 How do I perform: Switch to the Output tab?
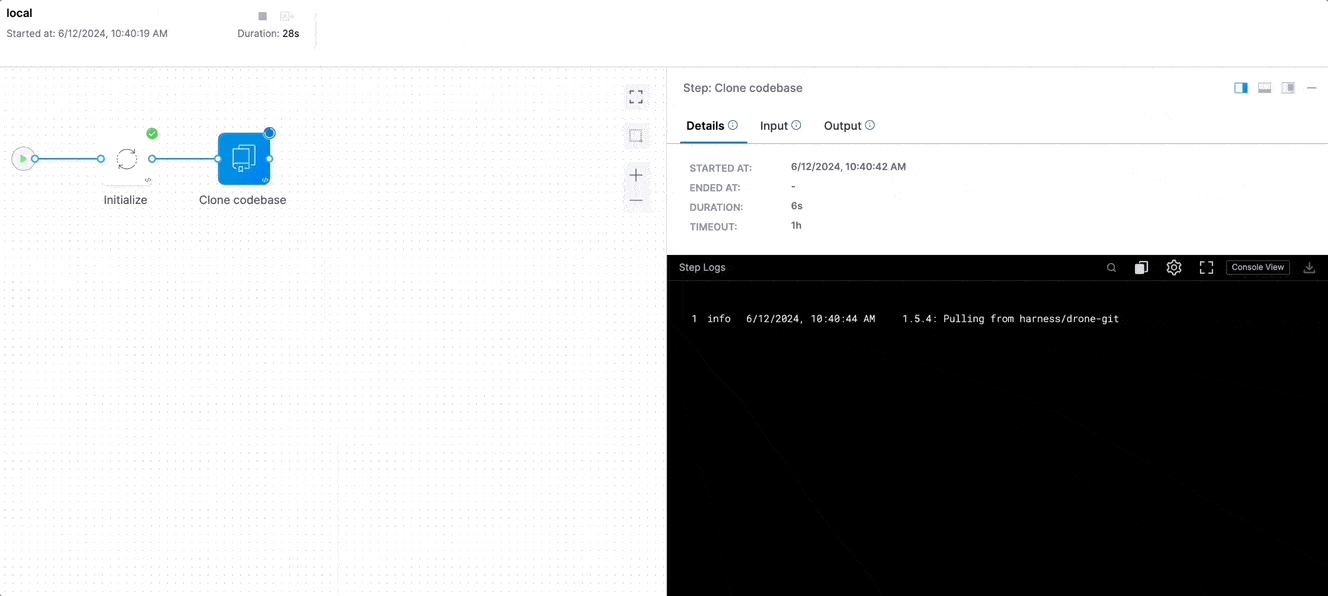tap(843, 125)
